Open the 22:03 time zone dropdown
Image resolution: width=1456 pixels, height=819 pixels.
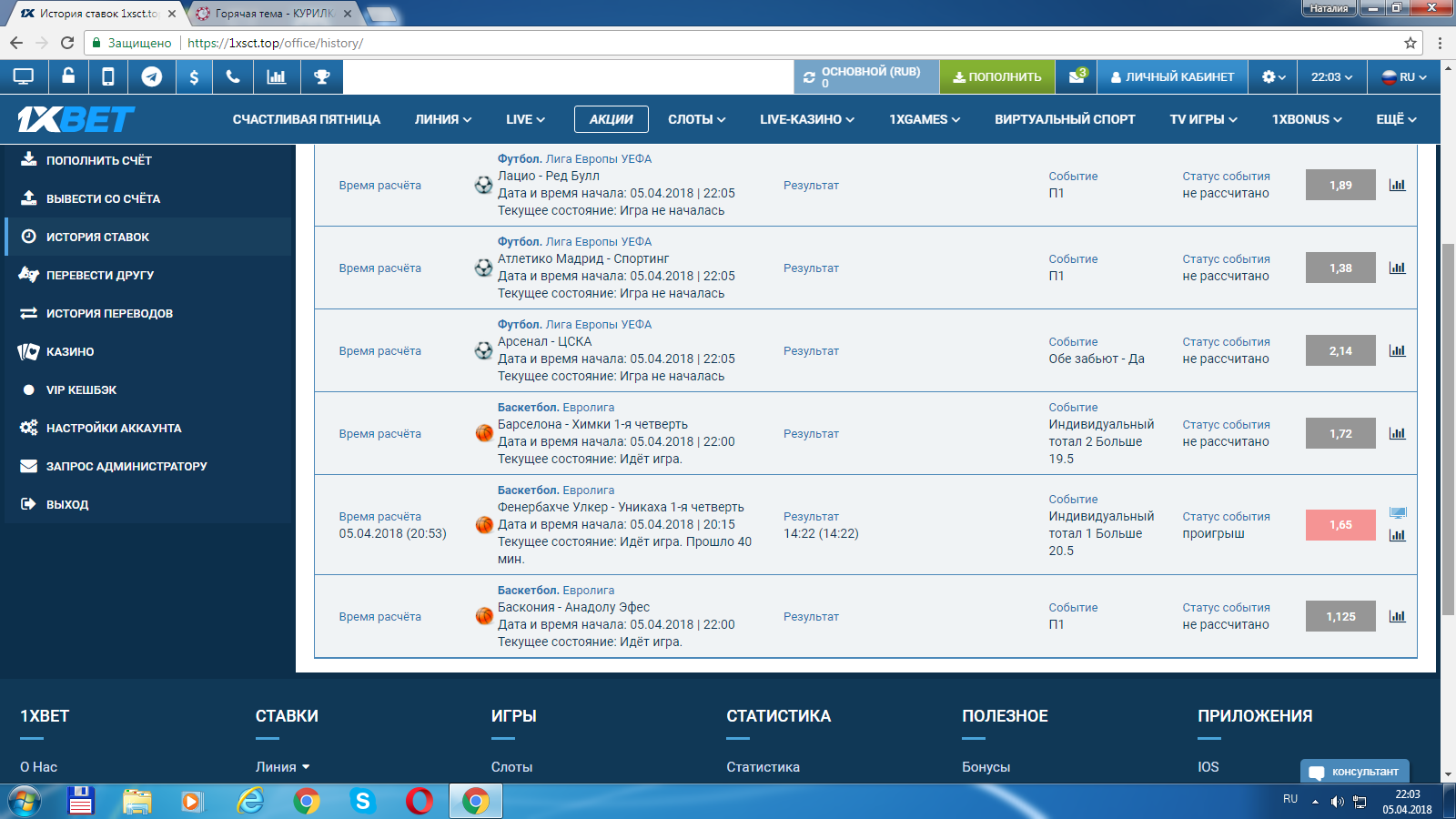(x=1331, y=77)
